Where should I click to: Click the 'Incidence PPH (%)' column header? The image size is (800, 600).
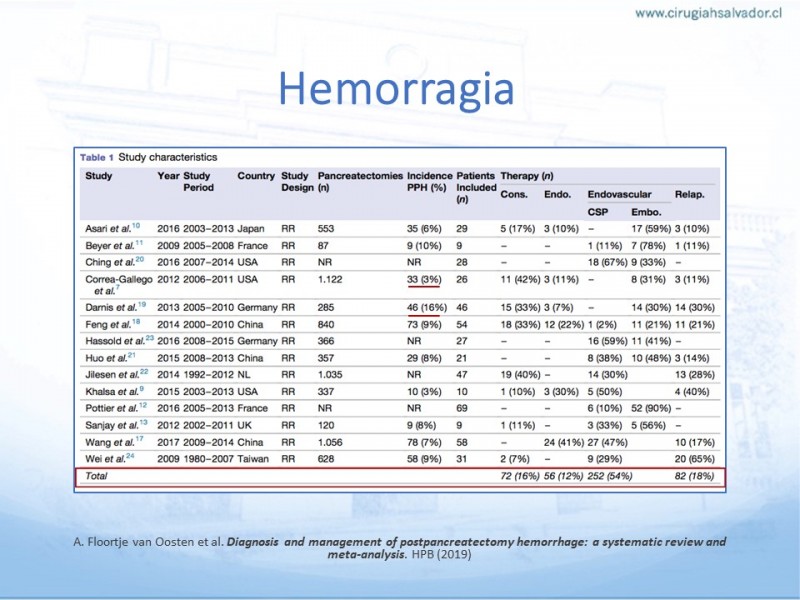(x=430, y=182)
